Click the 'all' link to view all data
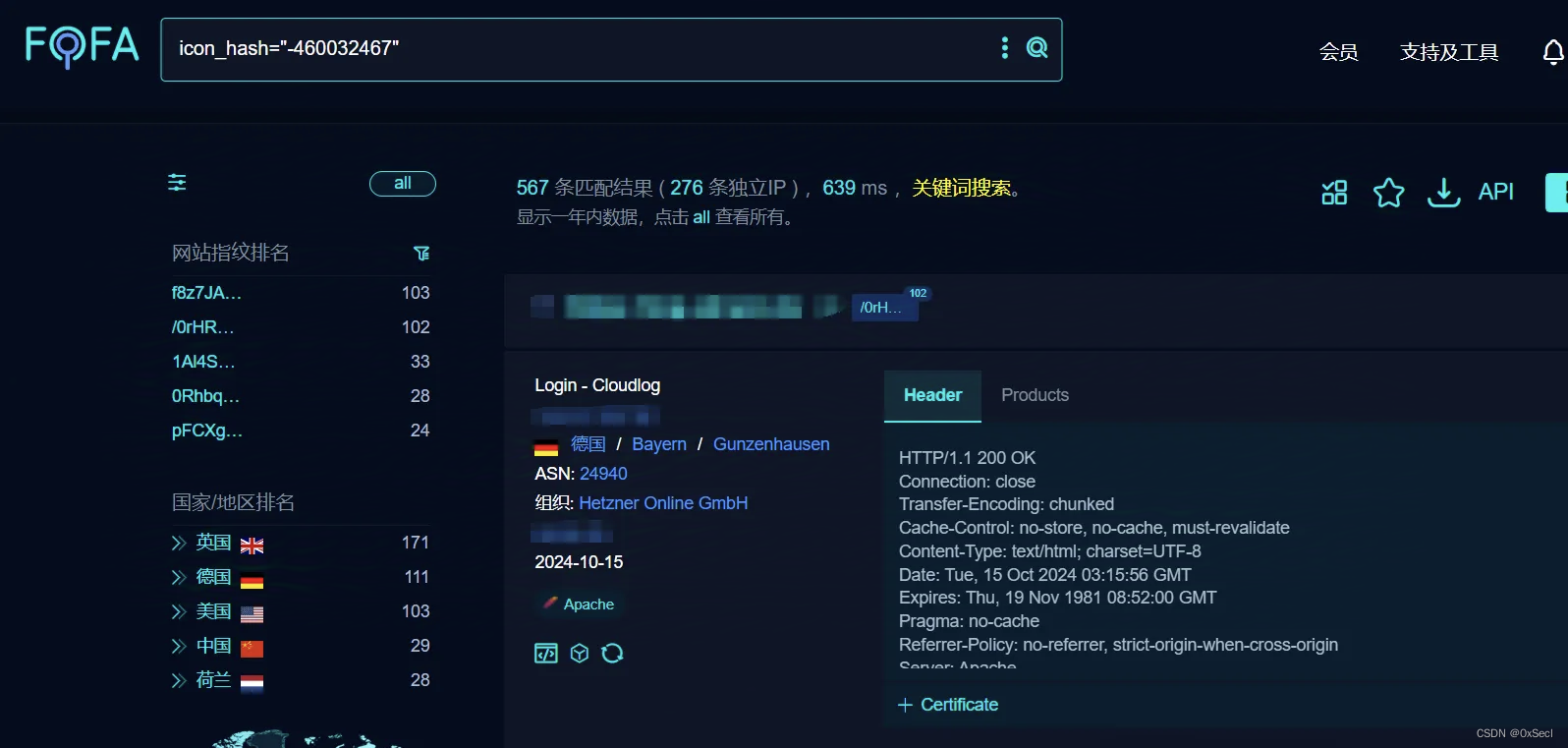The width and height of the screenshot is (1568, 748). click(701, 217)
